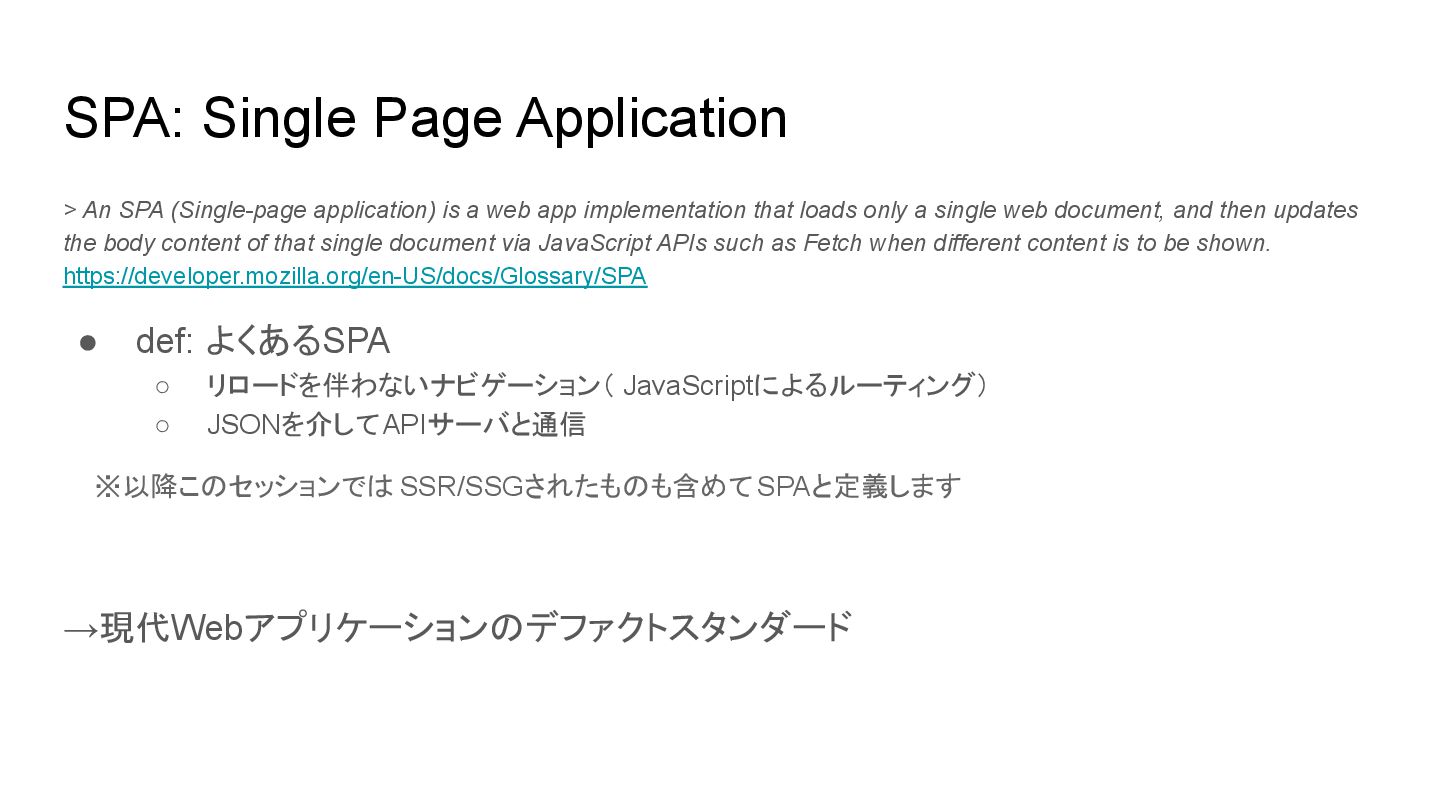Click the italic quote line beginning '> An SPA'
The height and width of the screenshot is (810, 1440).
[x=710, y=210]
